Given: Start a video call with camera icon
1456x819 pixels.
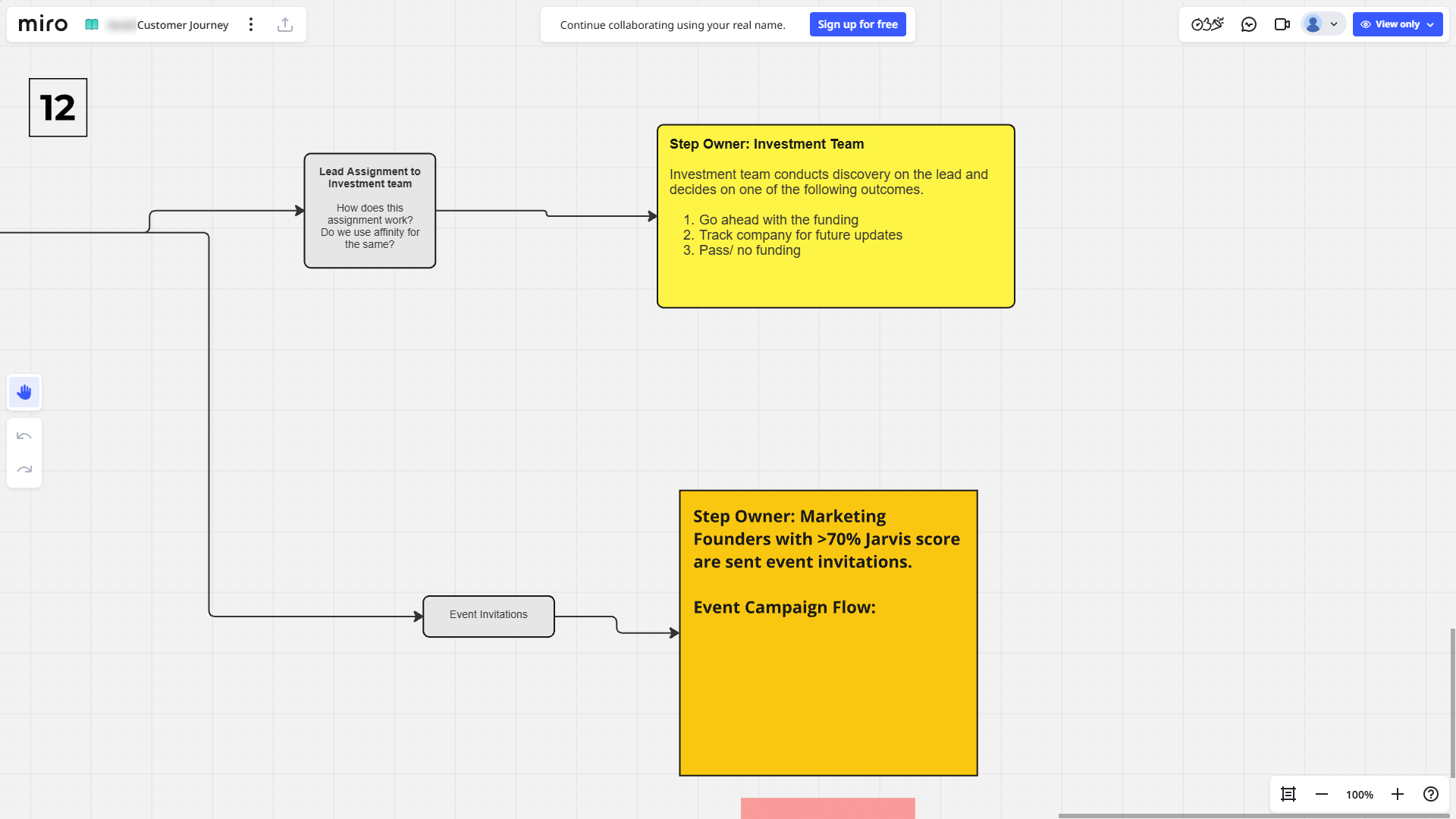Looking at the screenshot, I should 1282,24.
